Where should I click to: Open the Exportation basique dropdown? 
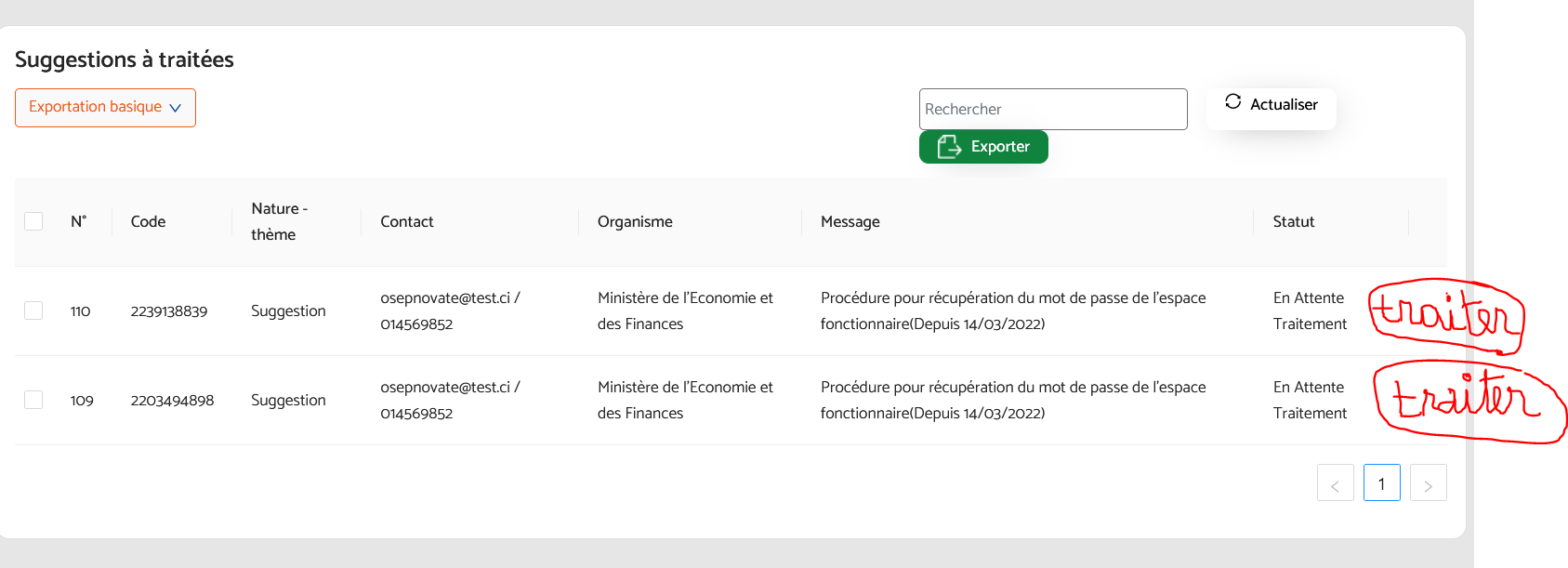tap(105, 108)
